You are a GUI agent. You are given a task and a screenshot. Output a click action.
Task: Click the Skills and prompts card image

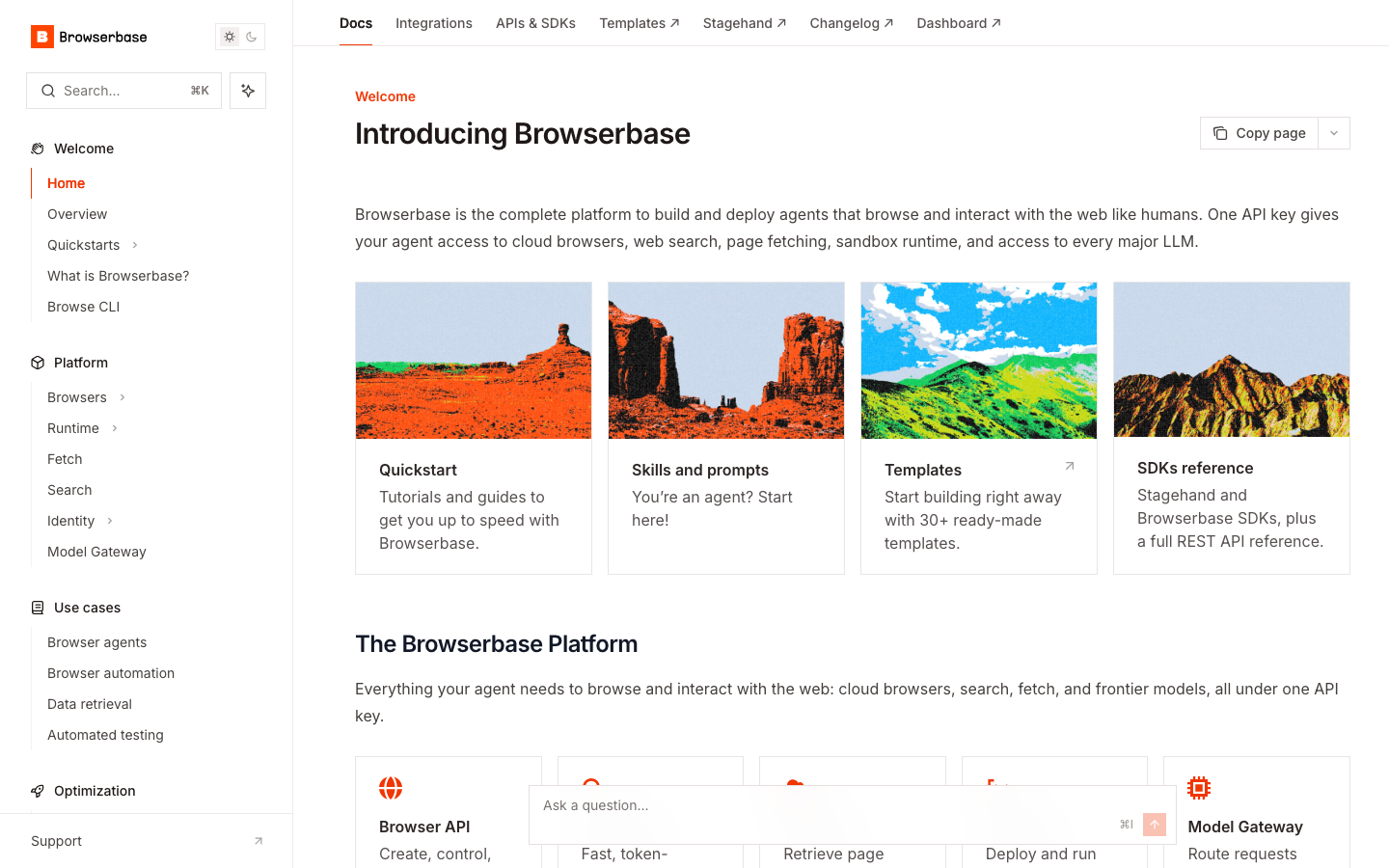(x=726, y=361)
